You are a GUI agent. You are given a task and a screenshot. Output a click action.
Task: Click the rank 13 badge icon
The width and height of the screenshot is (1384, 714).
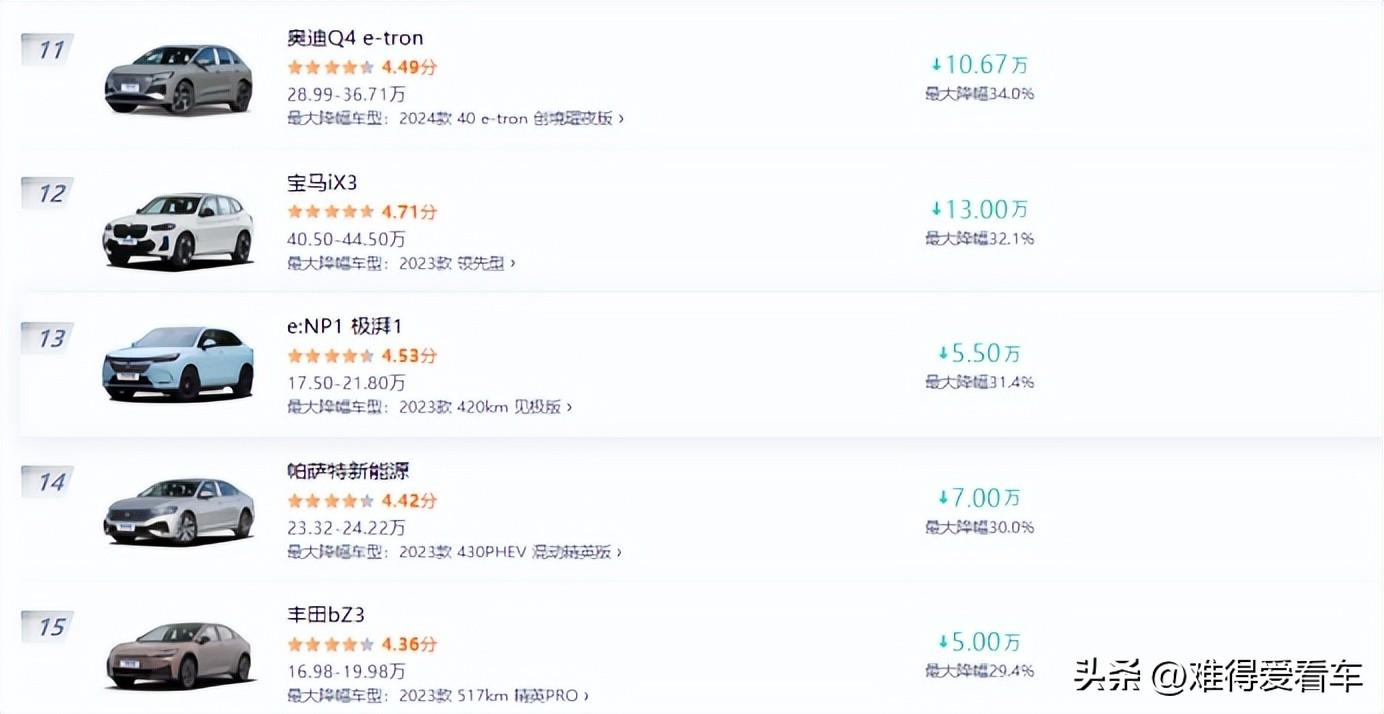click(48, 338)
